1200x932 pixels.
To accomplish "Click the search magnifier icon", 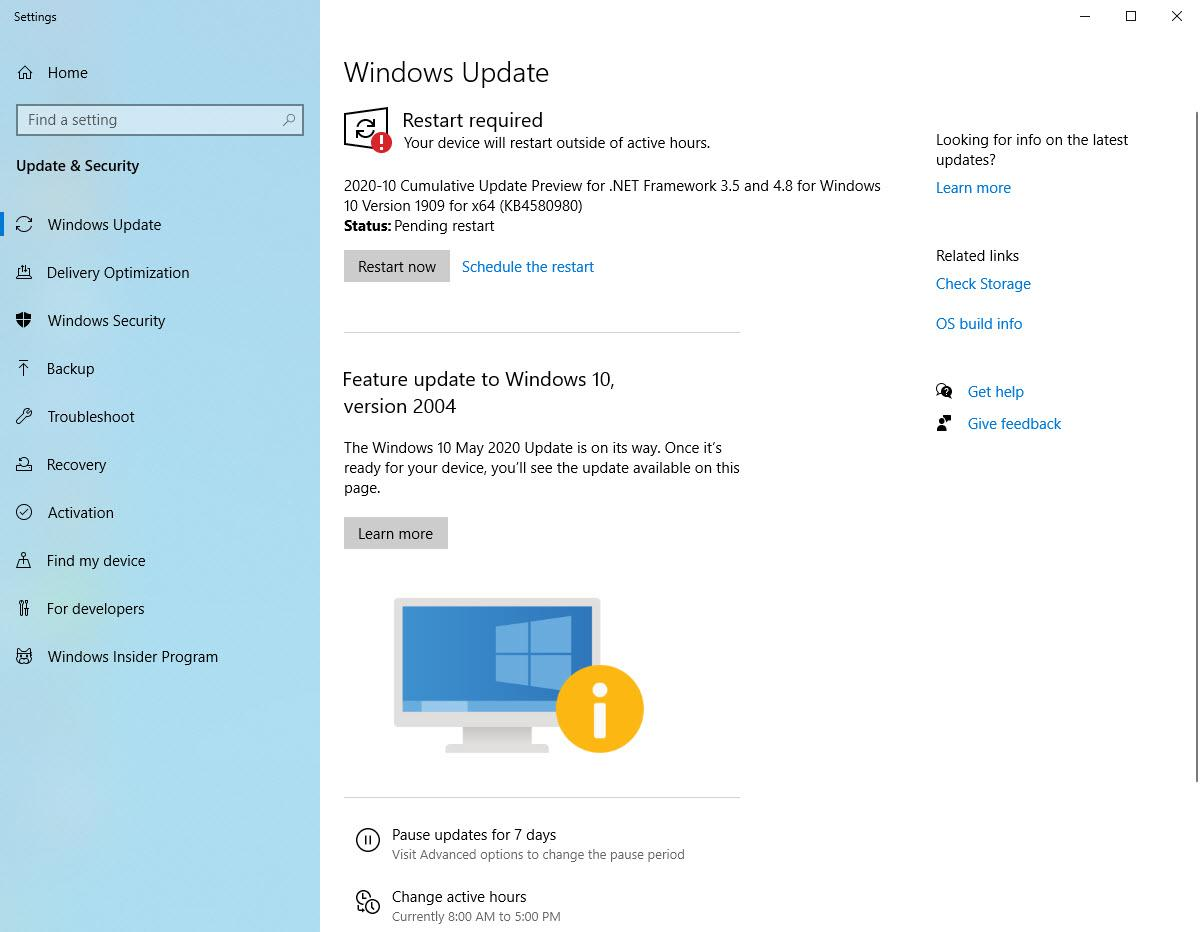I will [x=289, y=120].
